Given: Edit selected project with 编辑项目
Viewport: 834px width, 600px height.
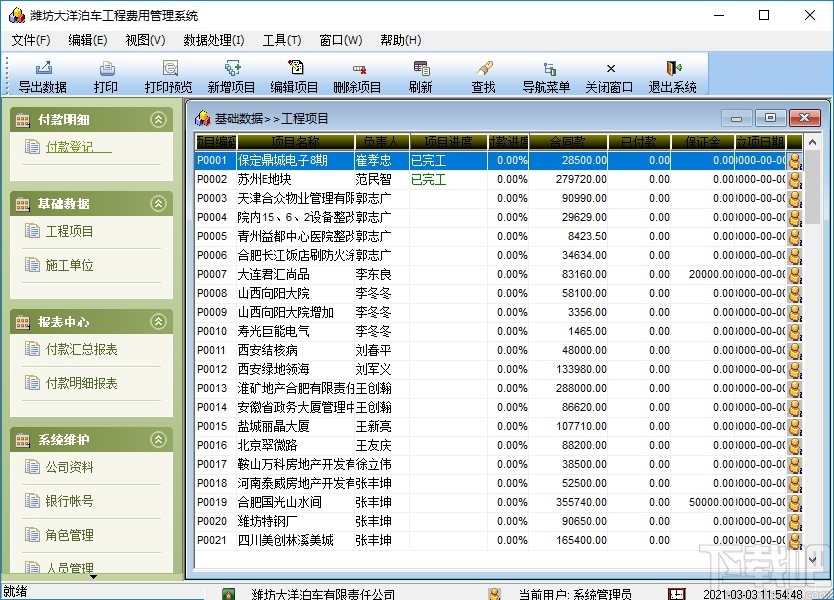Looking at the screenshot, I should coord(295,75).
